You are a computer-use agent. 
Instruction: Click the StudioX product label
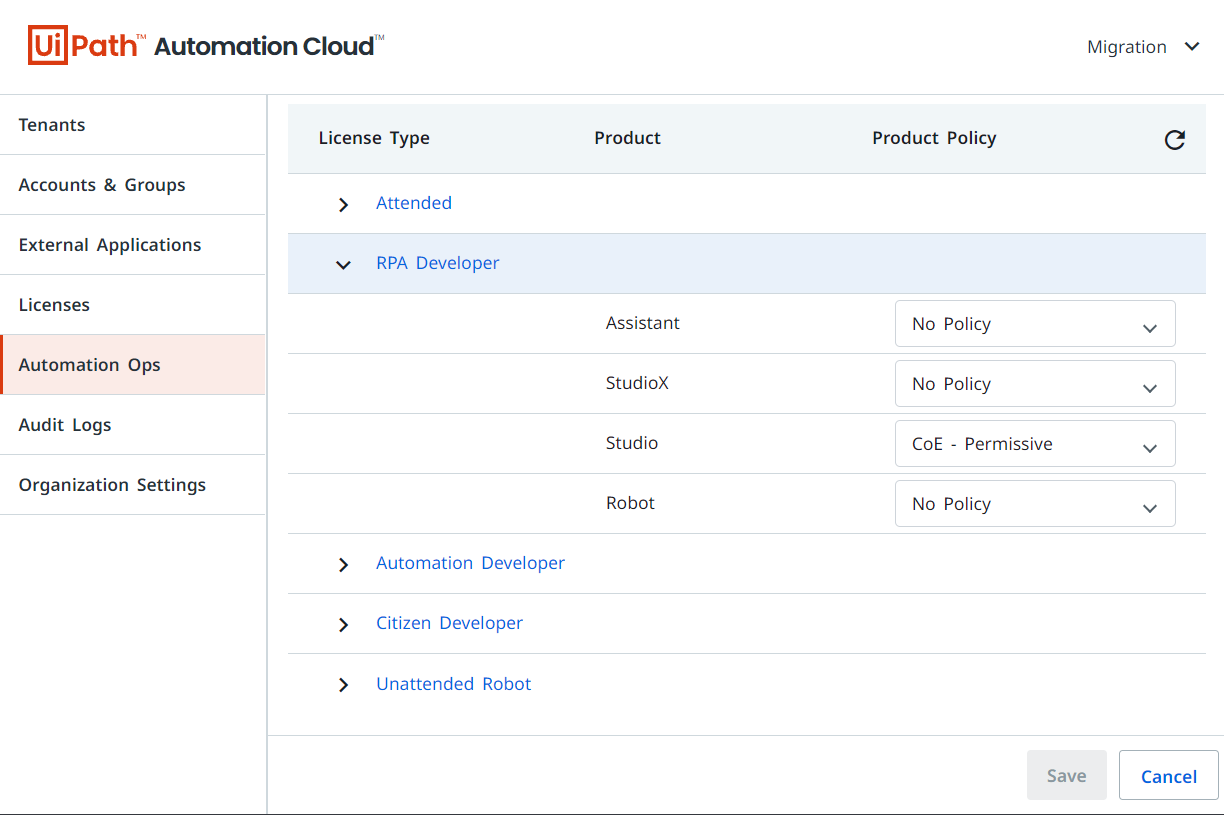637,383
